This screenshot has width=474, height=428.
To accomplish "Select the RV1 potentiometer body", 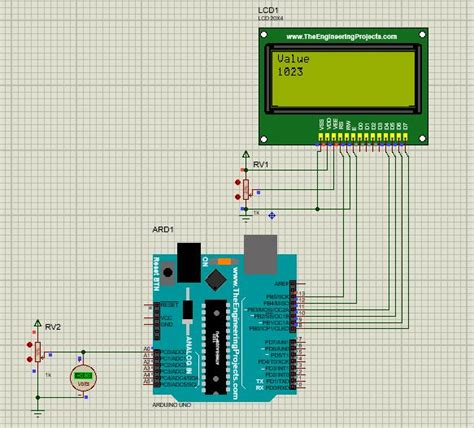I will (x=246, y=189).
